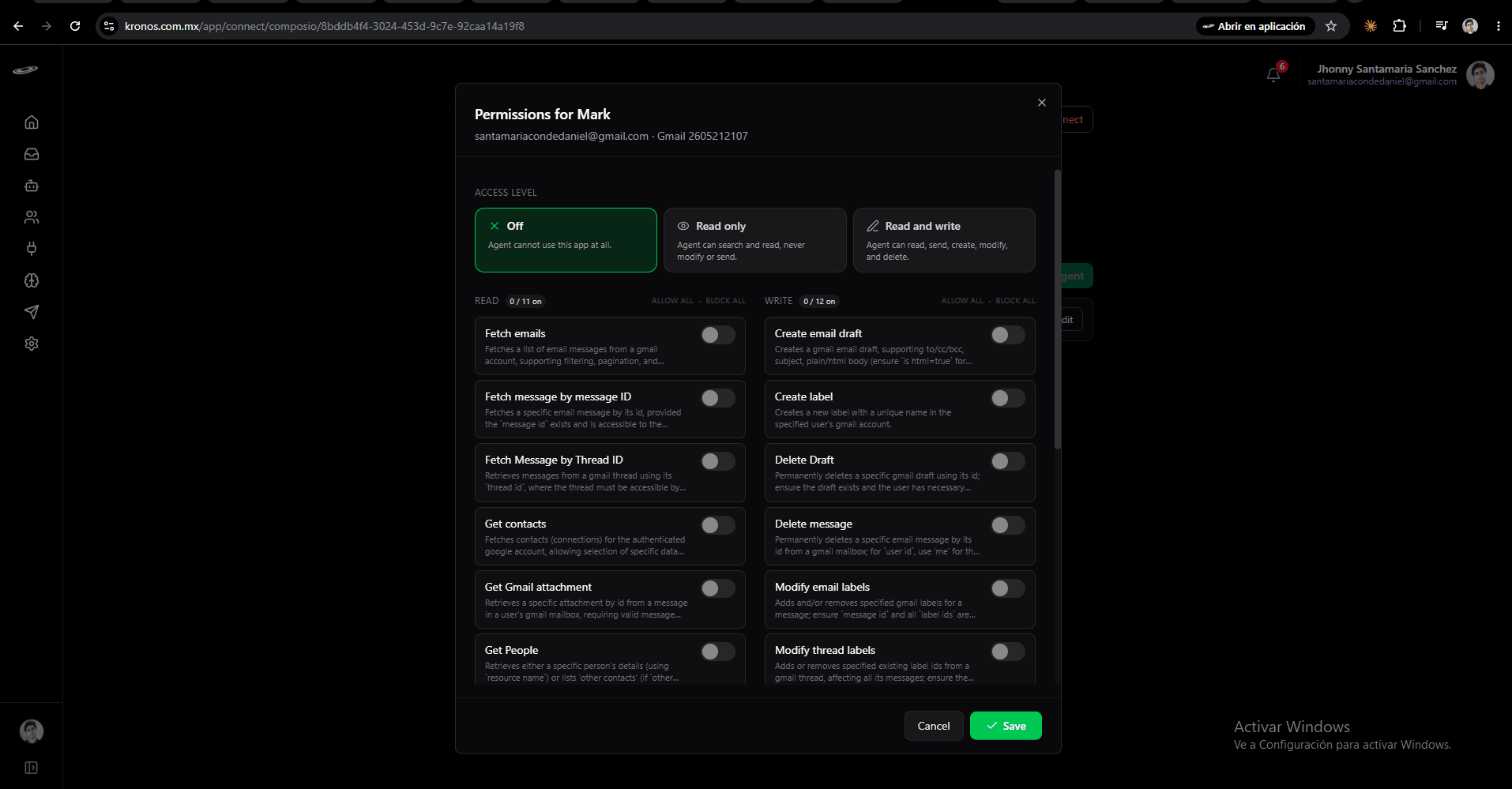
Task: Open the Integrations plug icon in sidebar
Action: (32, 249)
